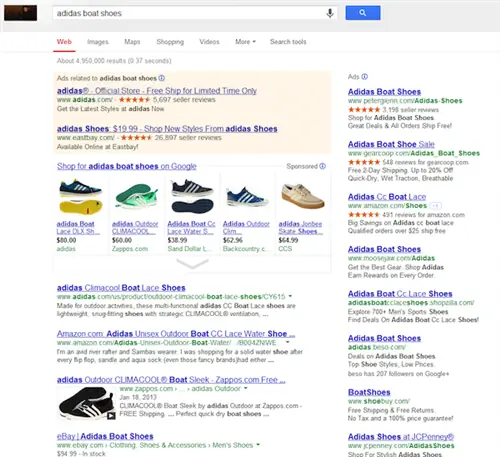Click the beige adidas Jonbee Skate shoe image
This screenshot has width=500, height=457.
[303, 196]
